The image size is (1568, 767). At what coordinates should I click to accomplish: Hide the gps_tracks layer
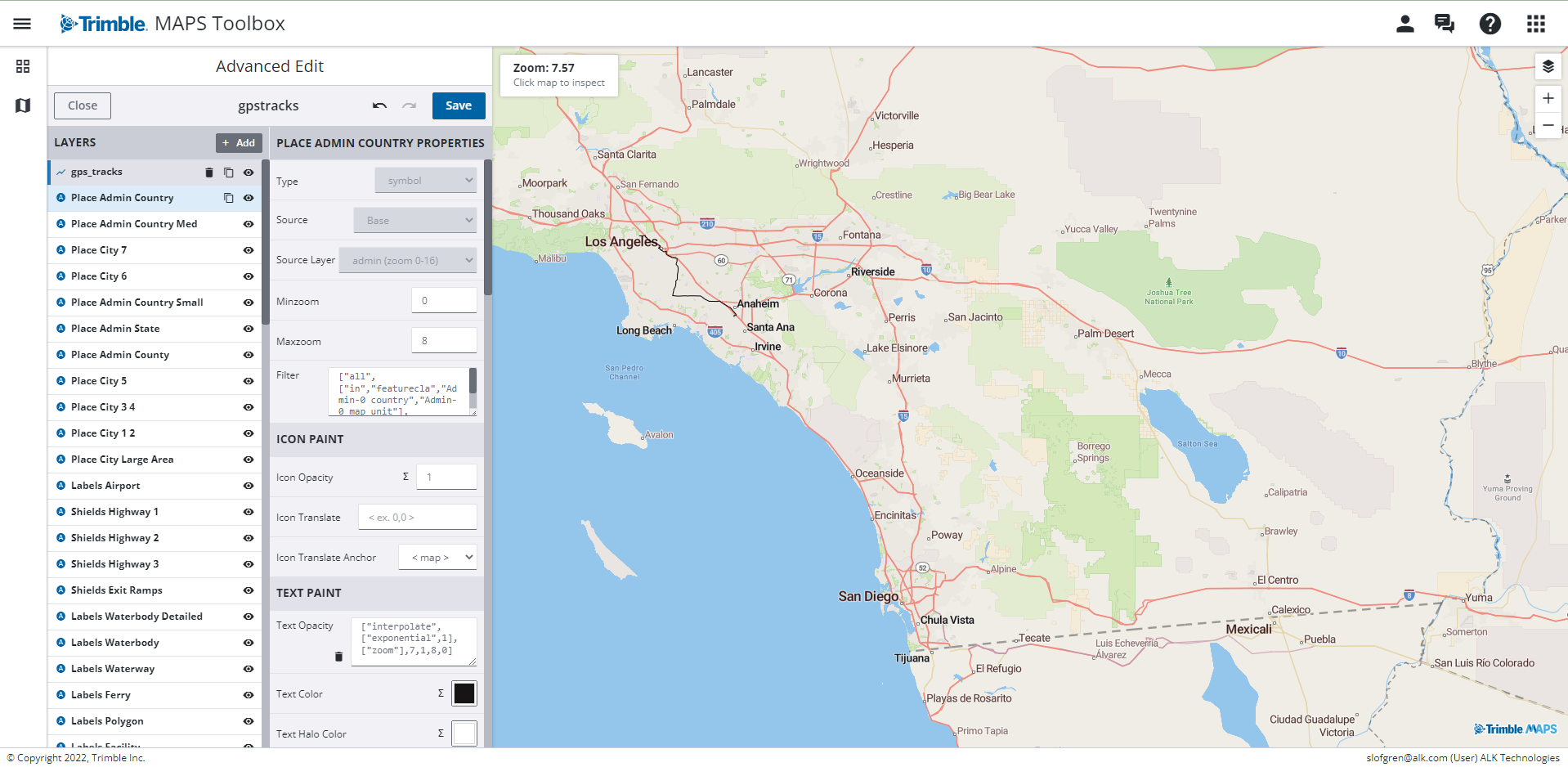pos(249,173)
